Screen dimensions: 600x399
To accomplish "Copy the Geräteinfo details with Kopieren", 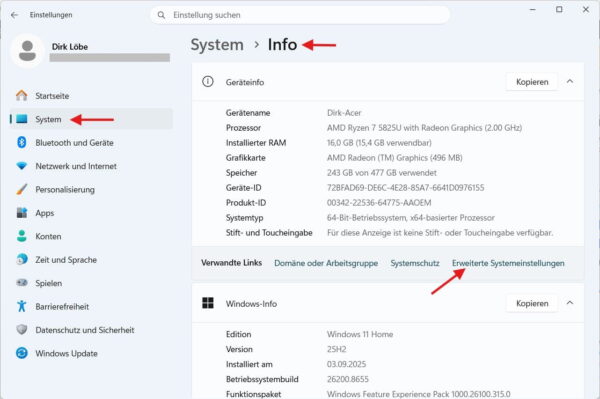I will click(x=532, y=82).
